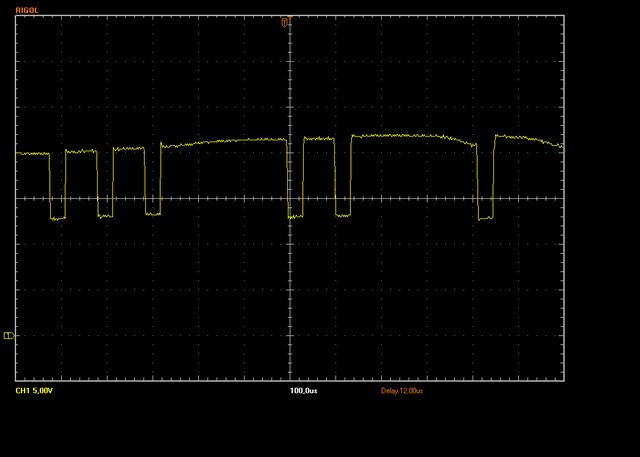Viewport: 640px width, 457px height.
Task: Click the channel 1 ground level marker
Action: pos(9,336)
